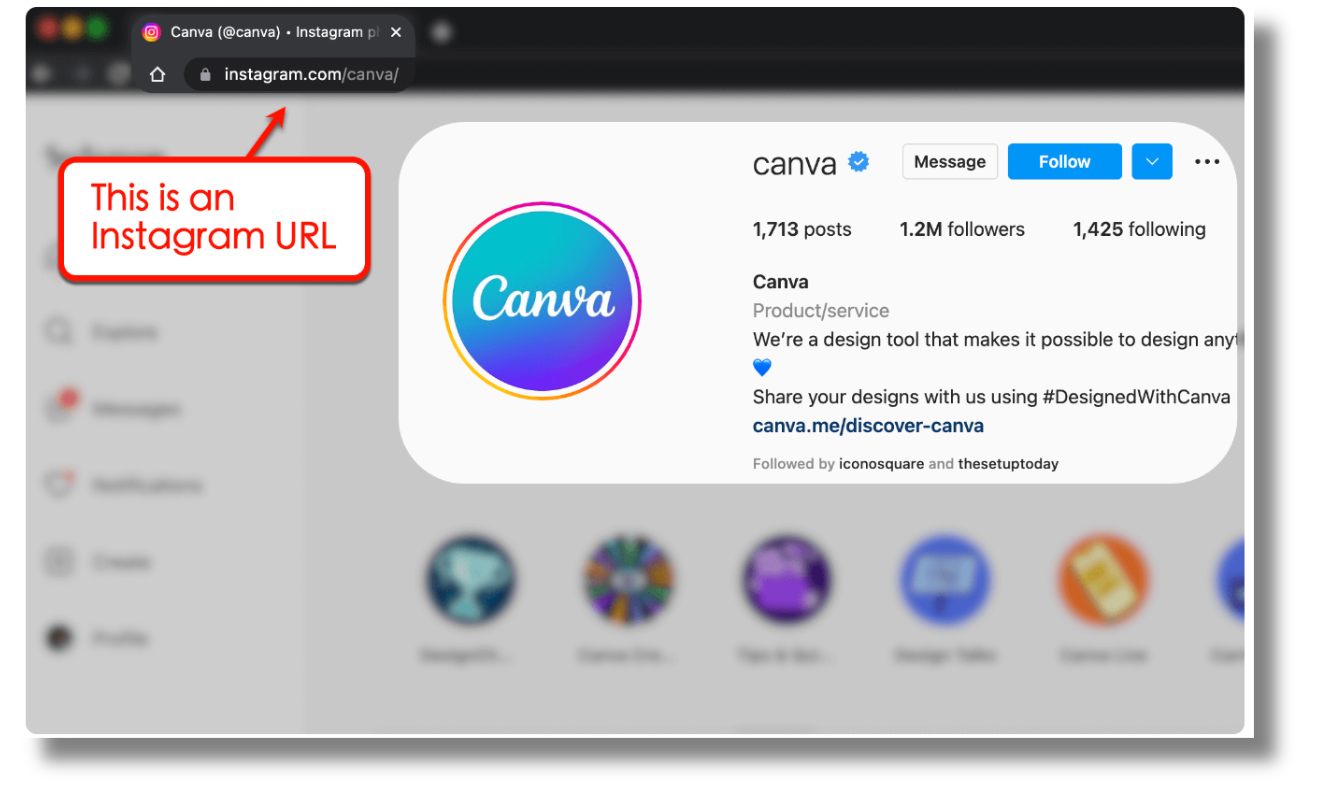Open the 1,425 following list
Viewport: 1318px width, 786px height.
pyautogui.click(x=1139, y=229)
